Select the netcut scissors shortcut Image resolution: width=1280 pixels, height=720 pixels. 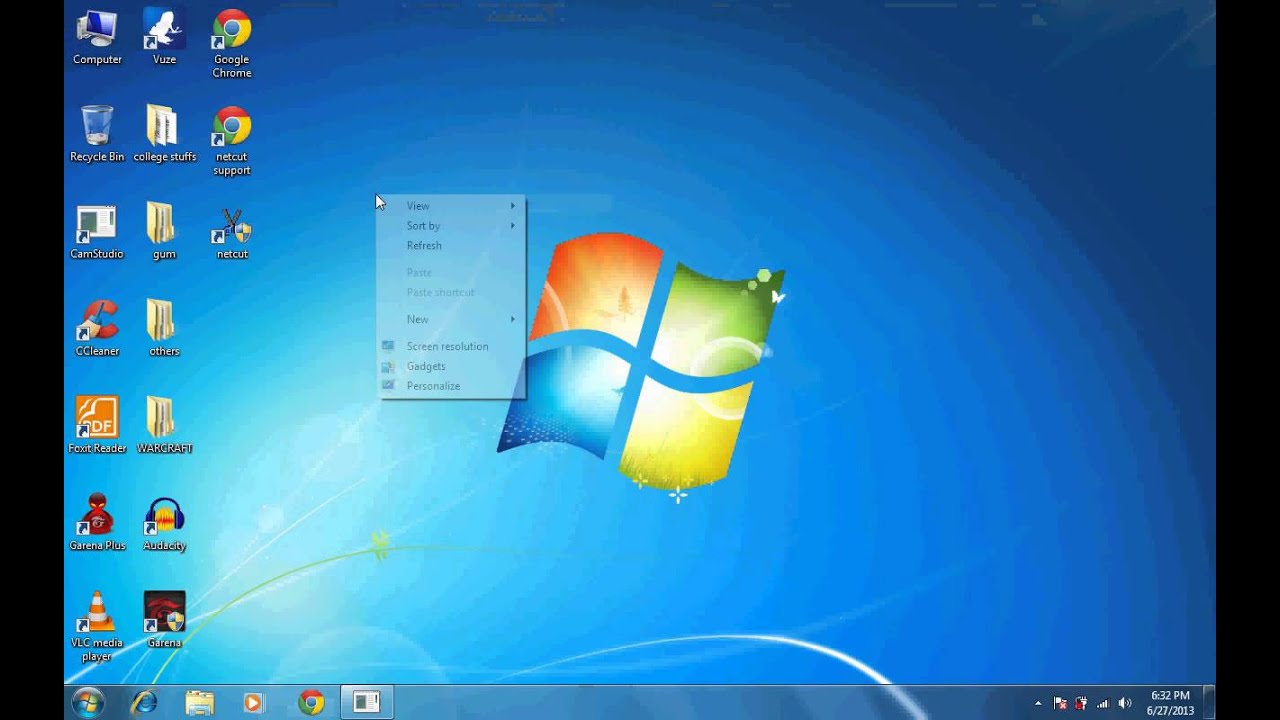click(231, 231)
